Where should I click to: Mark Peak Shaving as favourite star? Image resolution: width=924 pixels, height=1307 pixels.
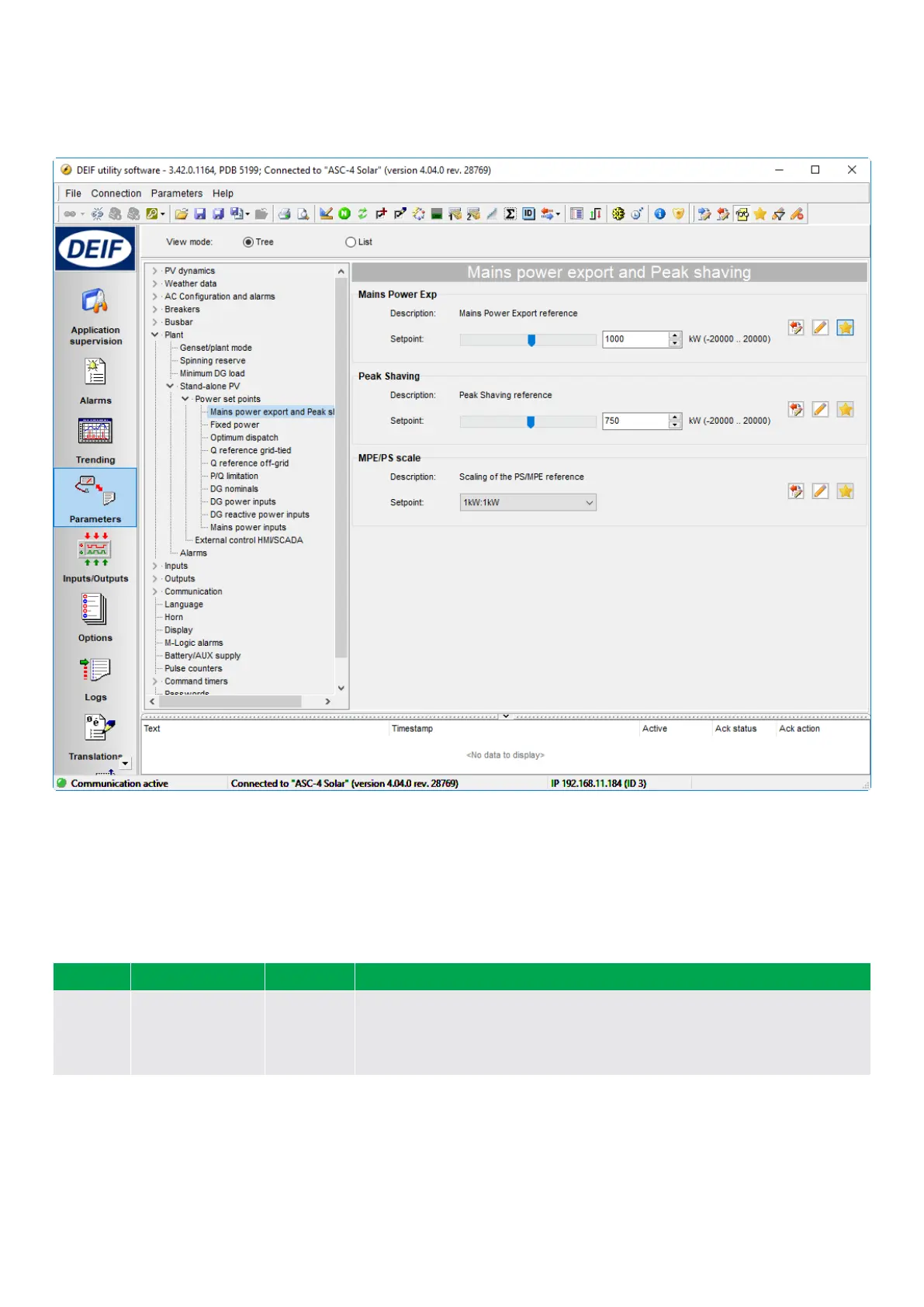coord(845,409)
